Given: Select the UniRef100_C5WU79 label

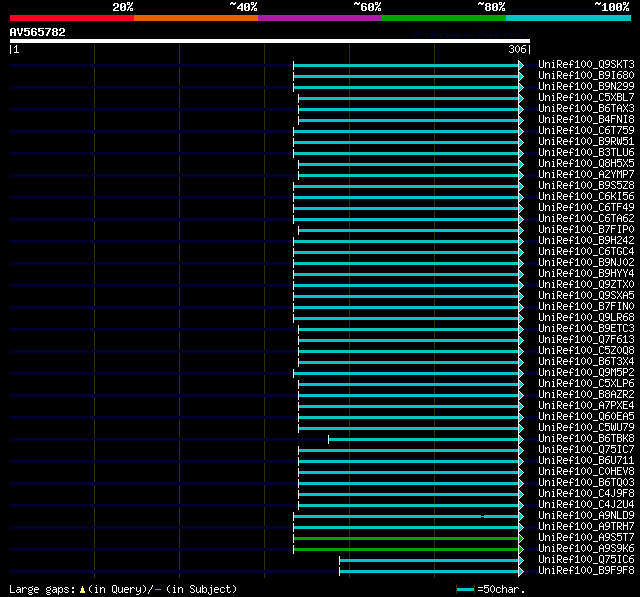Looking at the screenshot, I should 586,428.
